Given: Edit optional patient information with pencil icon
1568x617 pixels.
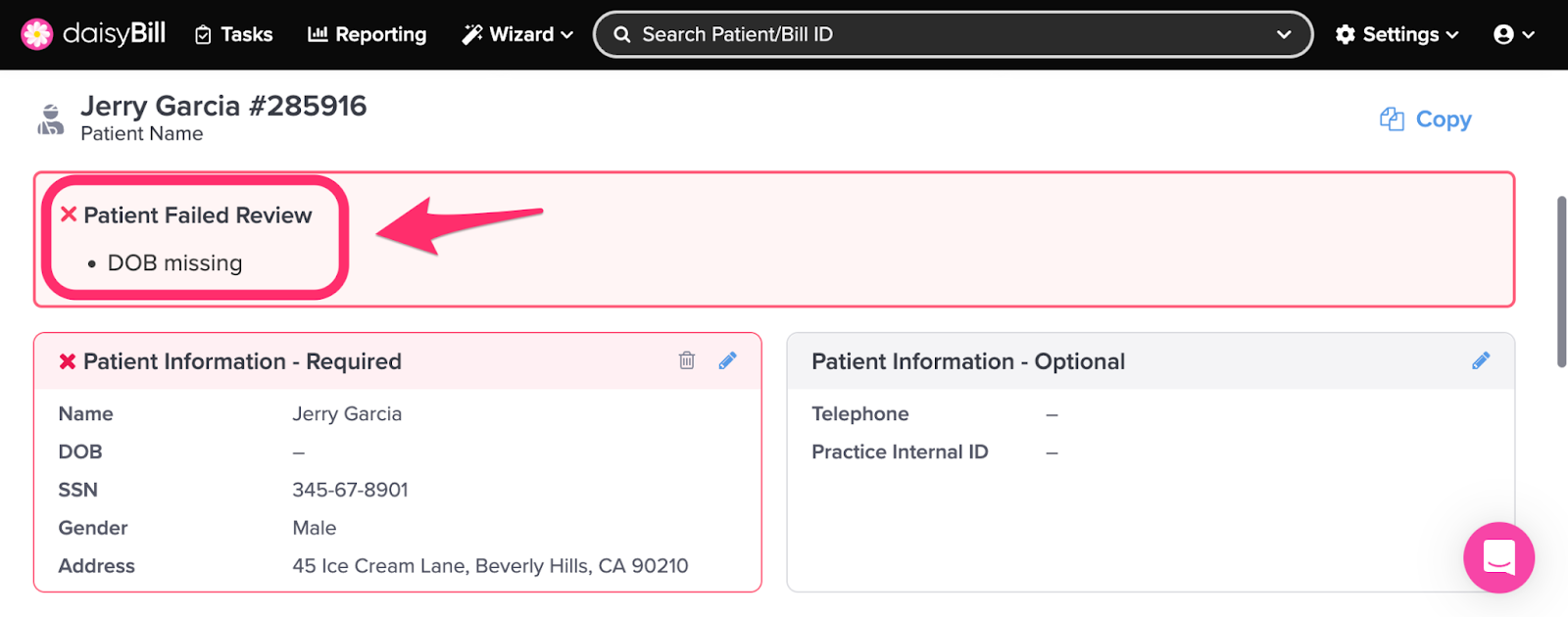Looking at the screenshot, I should pos(1481,360).
